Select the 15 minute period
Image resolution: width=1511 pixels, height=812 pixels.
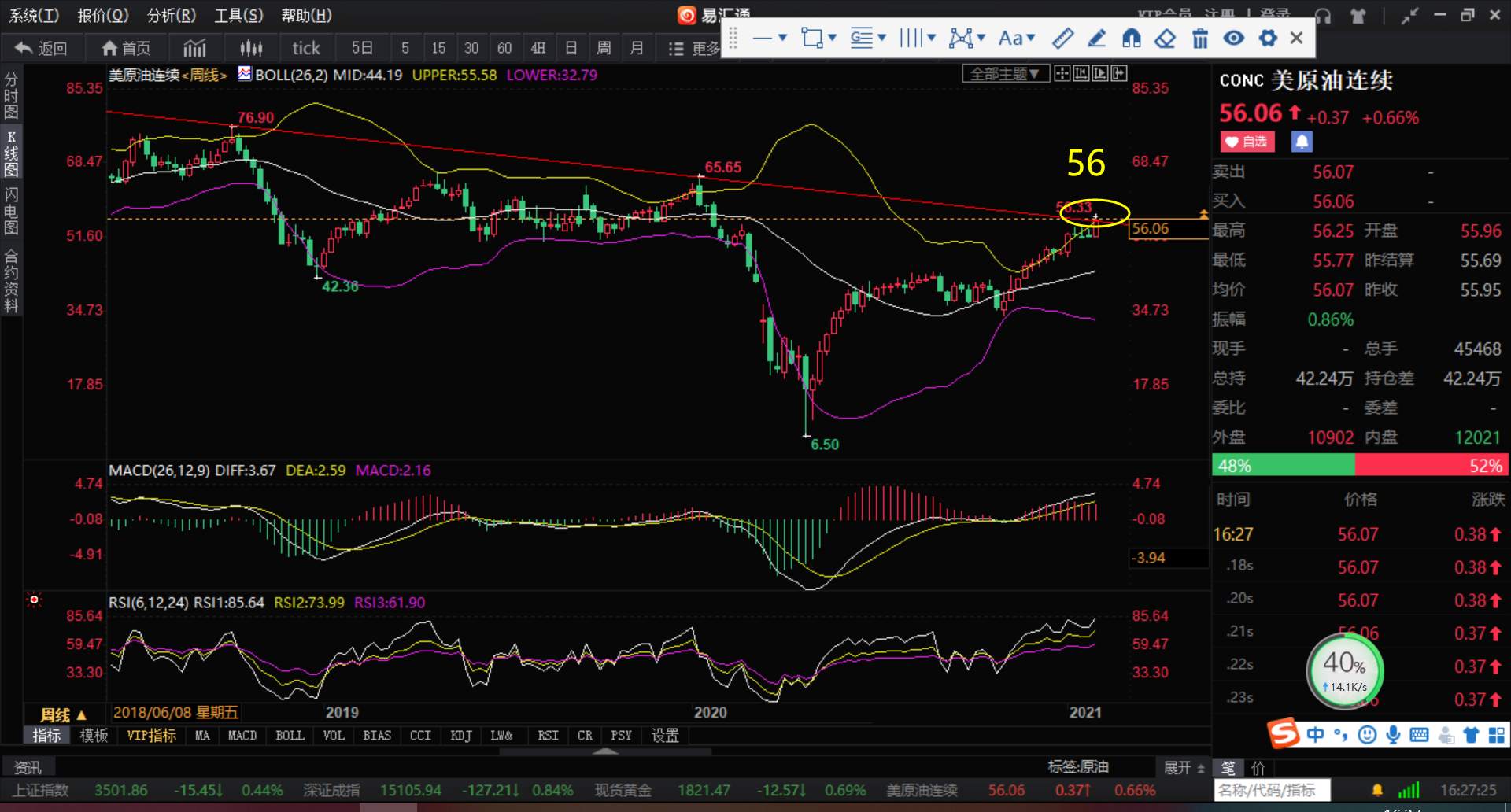pos(438,48)
